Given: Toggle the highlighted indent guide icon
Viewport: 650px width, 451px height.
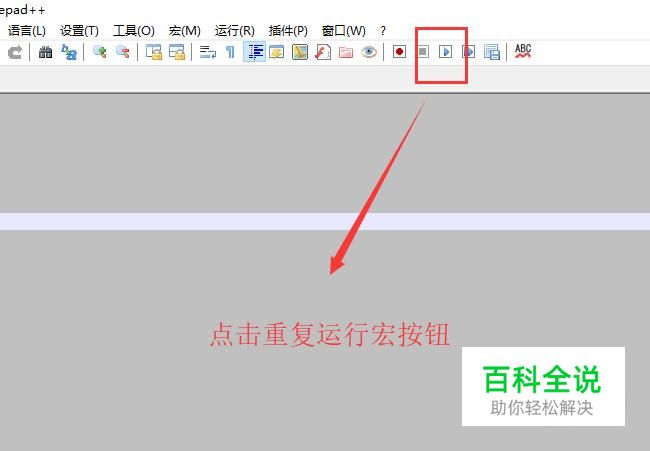Looking at the screenshot, I should [255, 52].
